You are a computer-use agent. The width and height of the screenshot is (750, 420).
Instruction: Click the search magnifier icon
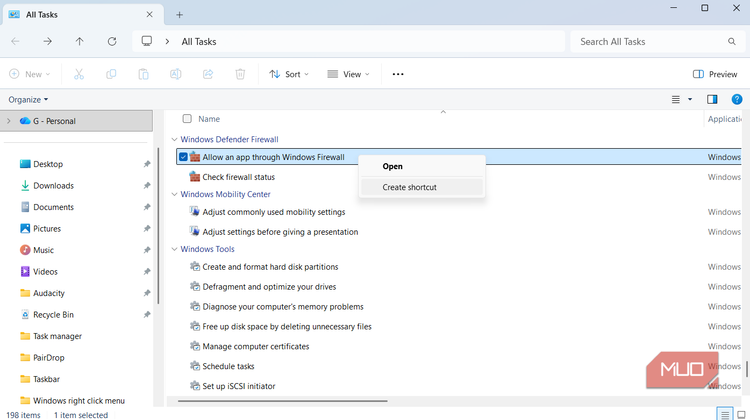(732, 42)
